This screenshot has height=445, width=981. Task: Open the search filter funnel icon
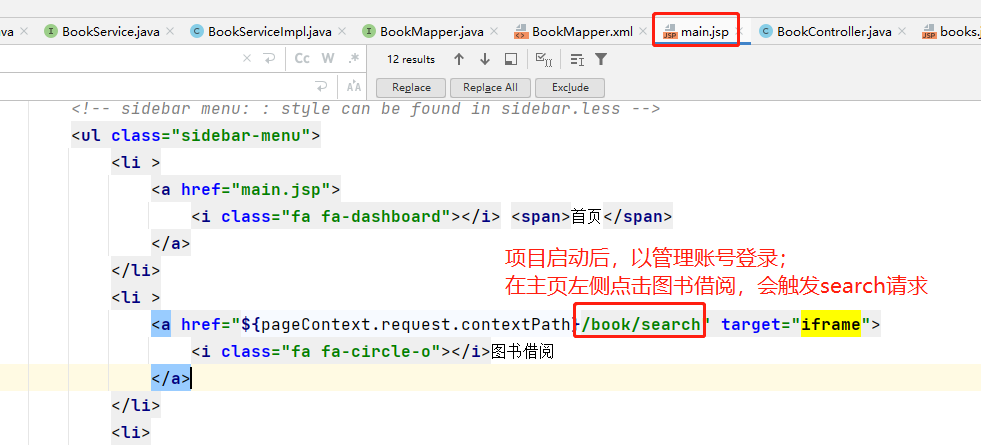(x=601, y=59)
